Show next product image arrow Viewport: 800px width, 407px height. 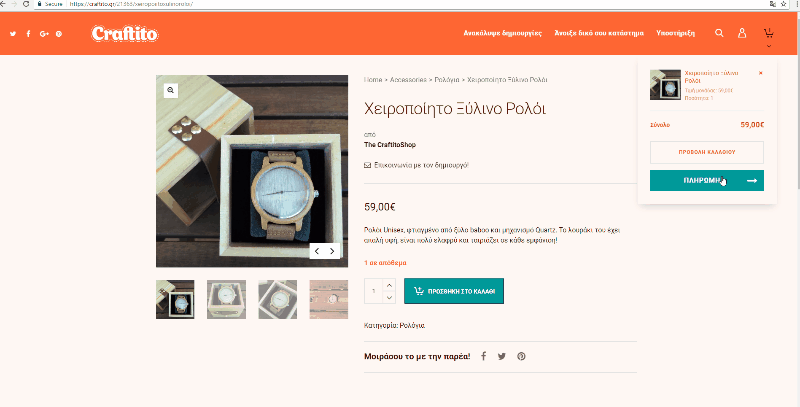(332, 251)
